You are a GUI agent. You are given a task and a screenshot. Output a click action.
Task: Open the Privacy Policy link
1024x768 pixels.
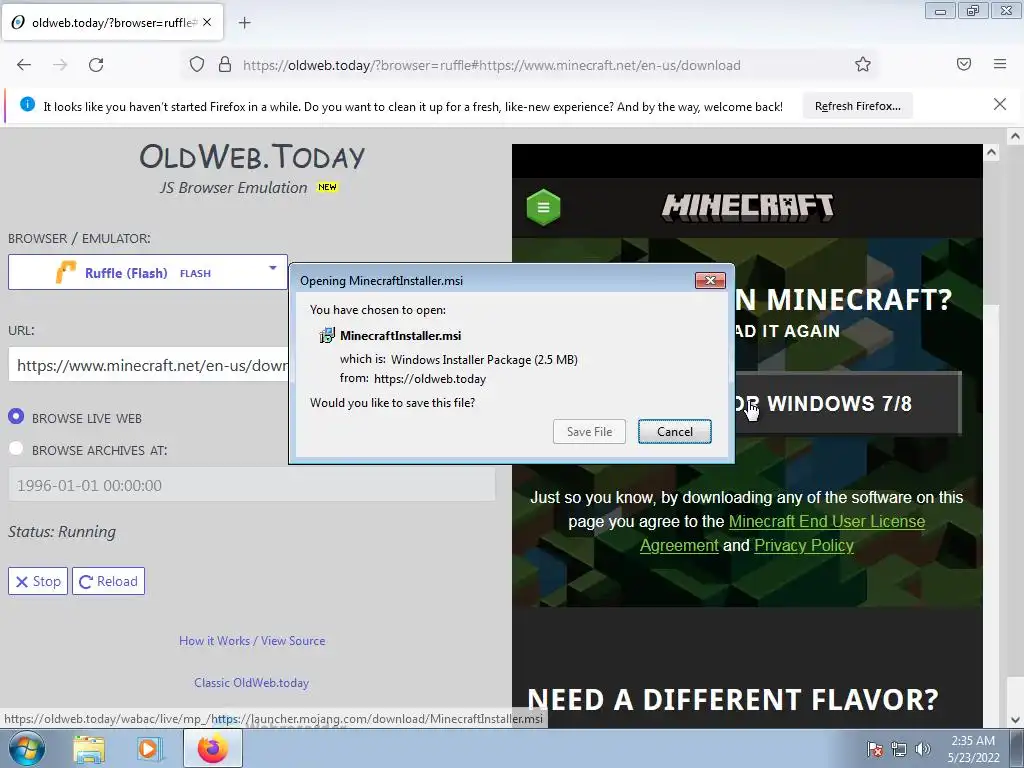pos(804,545)
